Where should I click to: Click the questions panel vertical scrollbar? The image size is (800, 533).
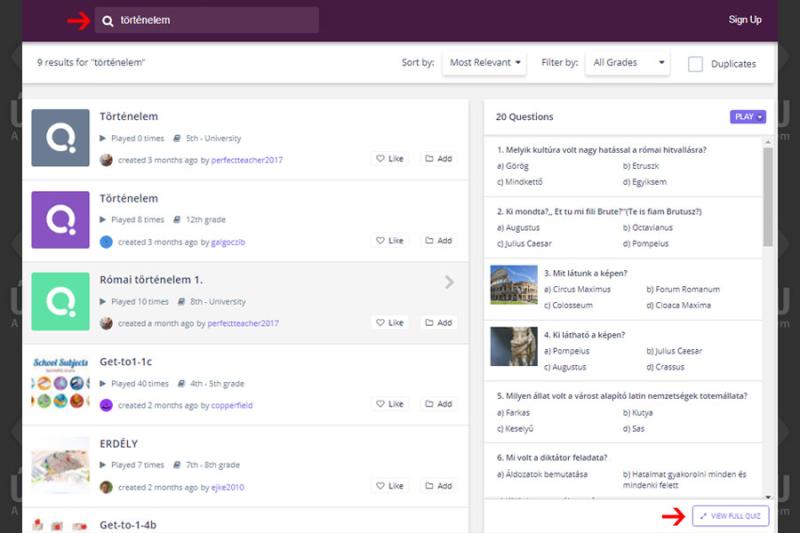tap(768, 200)
